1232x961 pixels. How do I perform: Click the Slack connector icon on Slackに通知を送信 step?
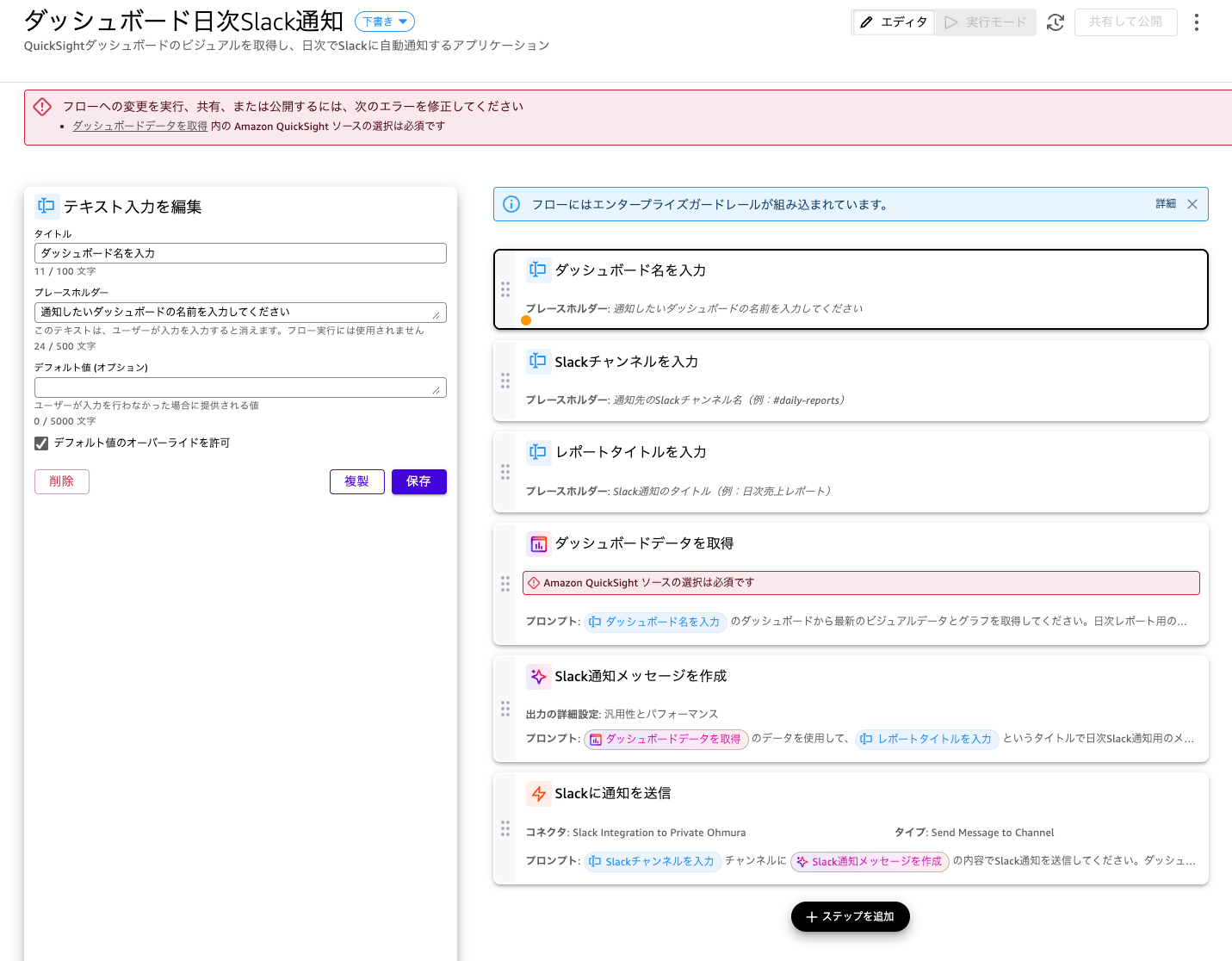point(539,793)
